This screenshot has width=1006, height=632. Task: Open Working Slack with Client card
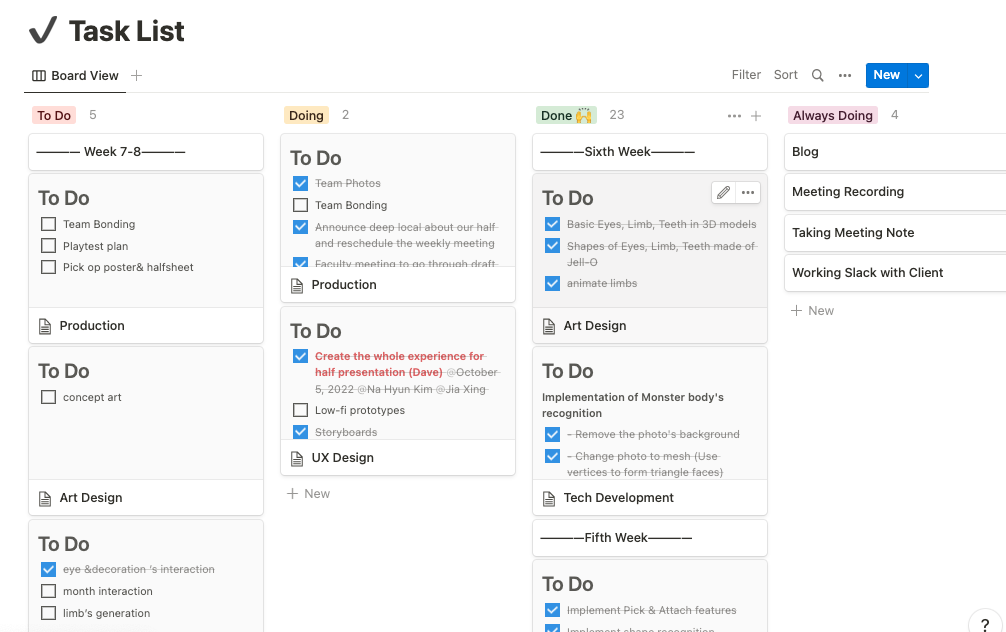click(895, 273)
